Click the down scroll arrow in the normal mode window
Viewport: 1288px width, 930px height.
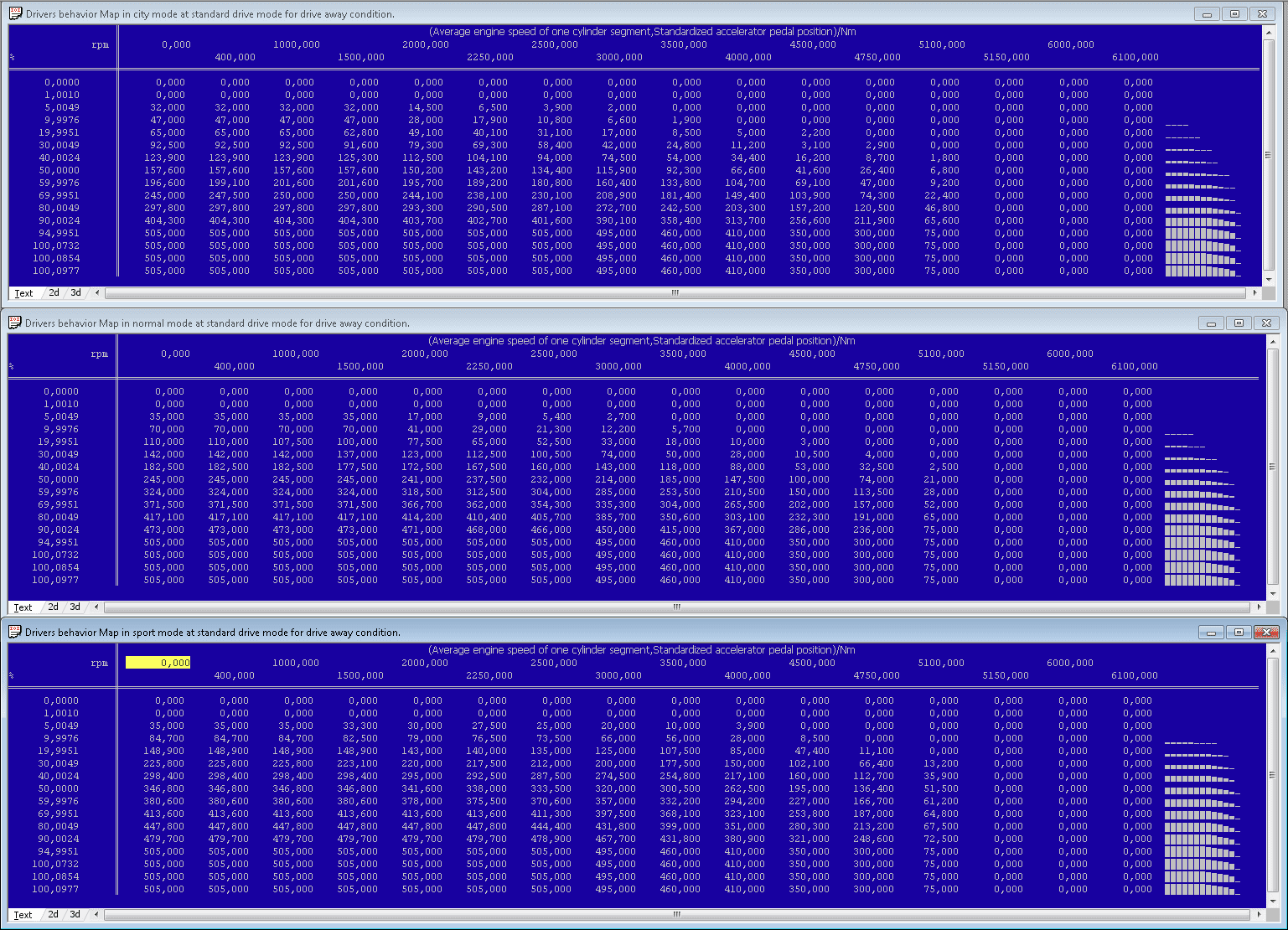click(1273, 594)
